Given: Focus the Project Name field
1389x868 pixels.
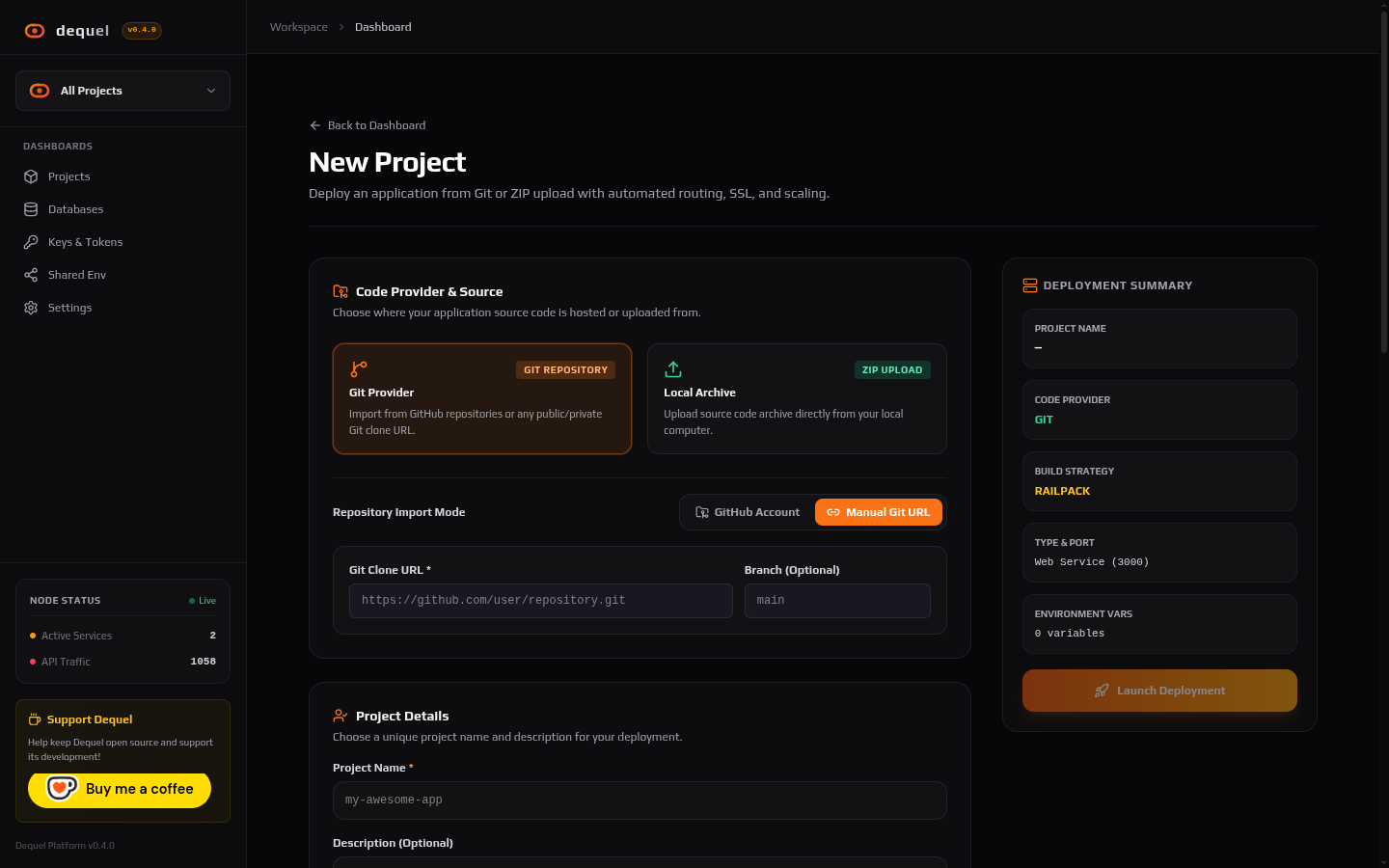Looking at the screenshot, I should [x=640, y=800].
